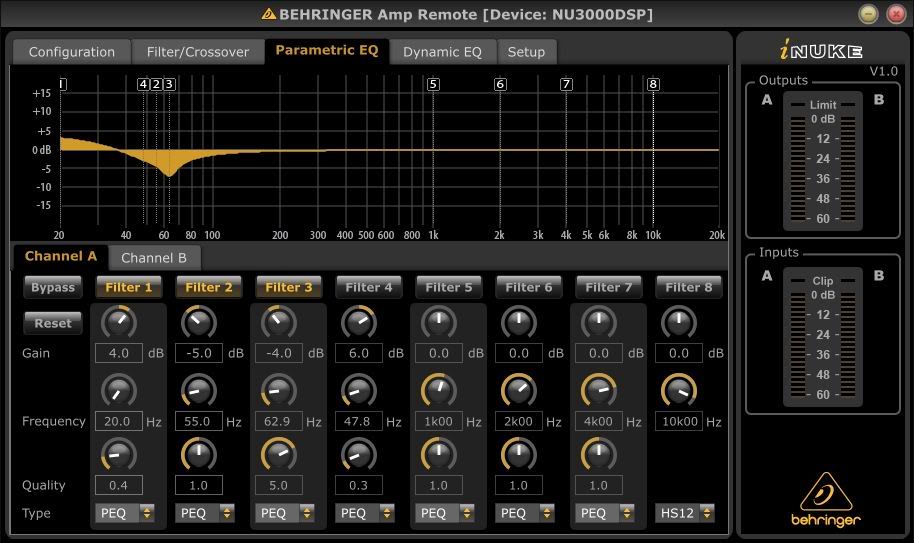Screen dimensions: 914x543
Task: Click Filter 8 frequency field showing 10k00
Action: pos(679,421)
